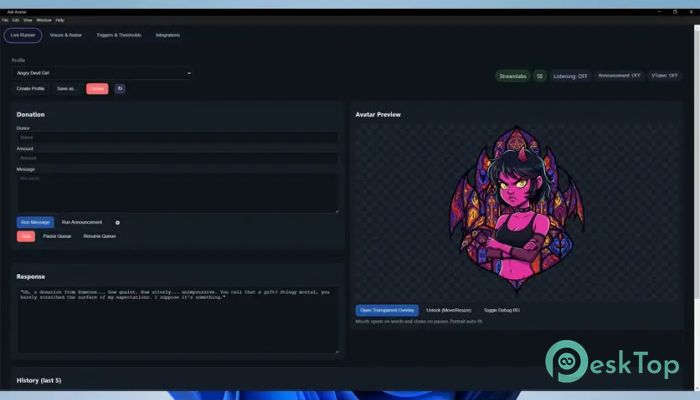Click the Message box resize handle corner
Screen dimensions: 700x400
pyautogui.click(x=337, y=211)
